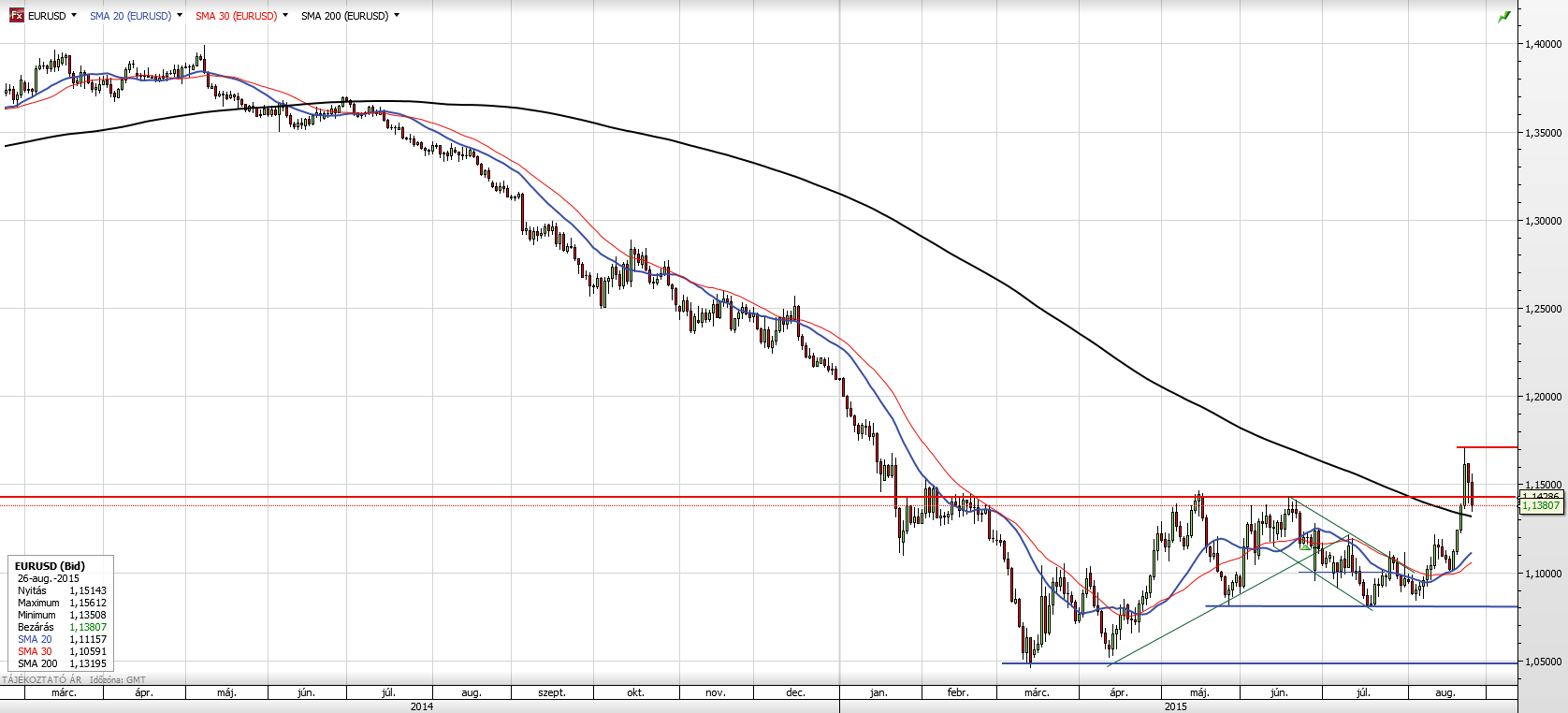Screen dimensions: 1568x713
Task: Click the red Fx logo icon
Action: (x=16, y=15)
